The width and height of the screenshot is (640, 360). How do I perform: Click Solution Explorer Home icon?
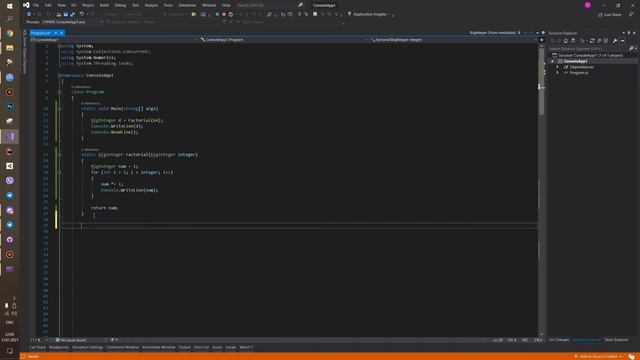566,41
